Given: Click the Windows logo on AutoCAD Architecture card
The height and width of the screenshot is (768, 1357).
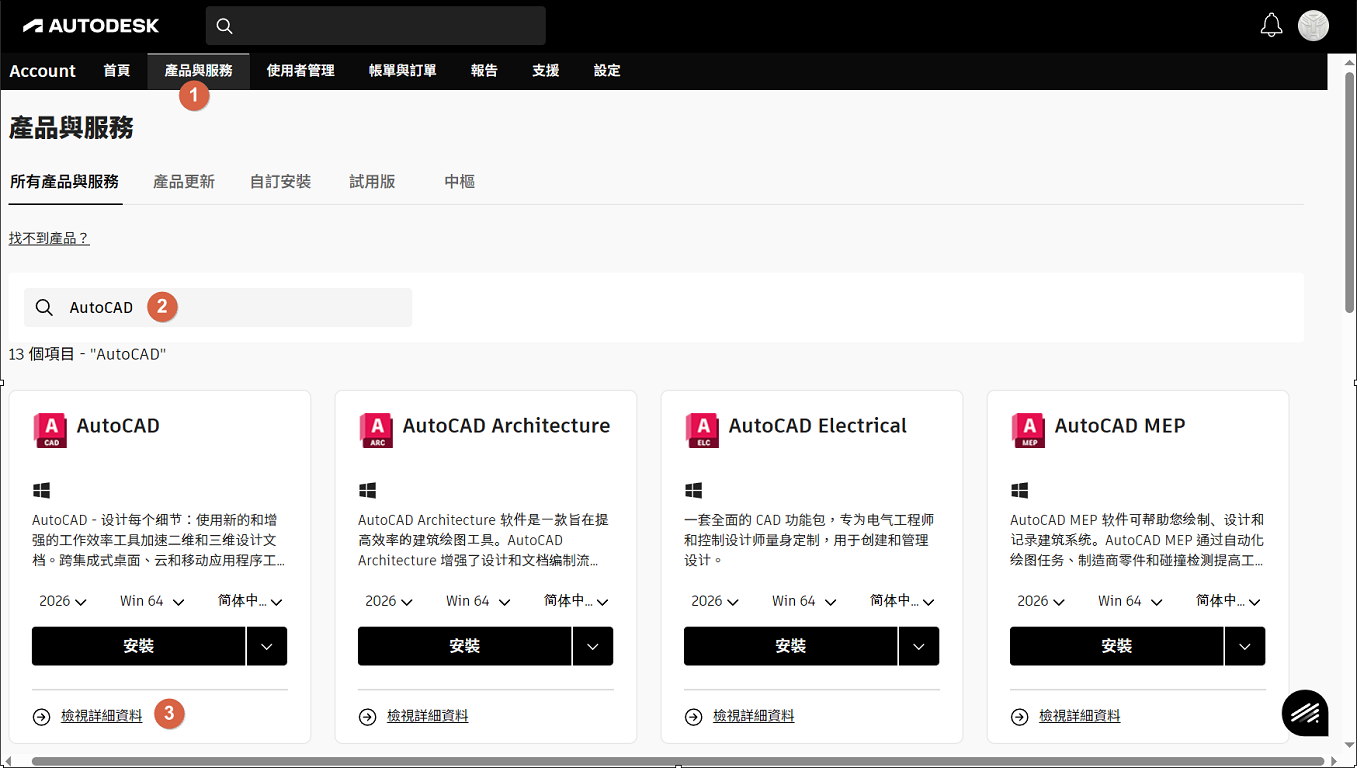Looking at the screenshot, I should click(367, 491).
